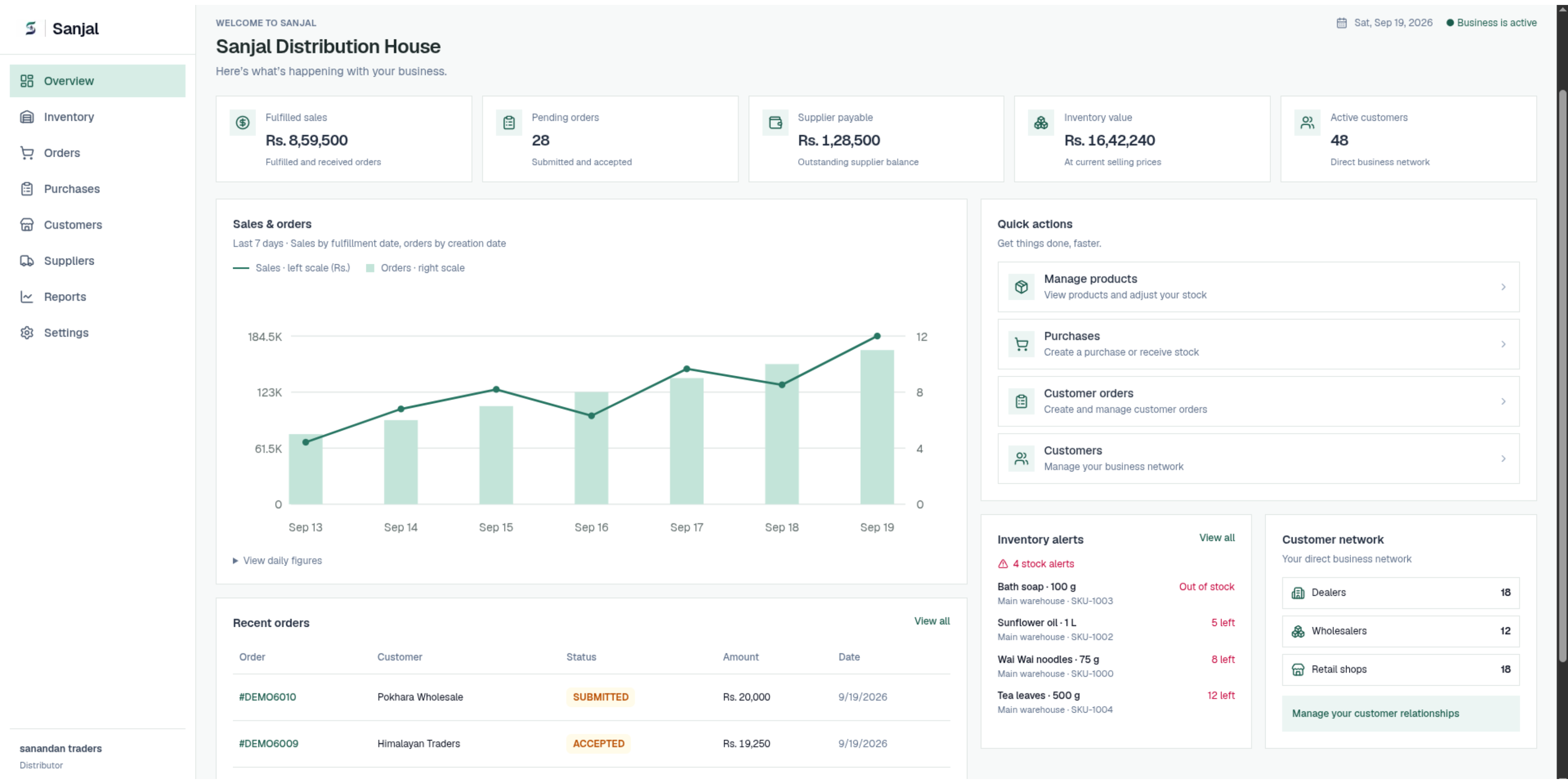Click the Pokhara Wholesale customer cell
Screen dimensions: 1568x784
419,697
